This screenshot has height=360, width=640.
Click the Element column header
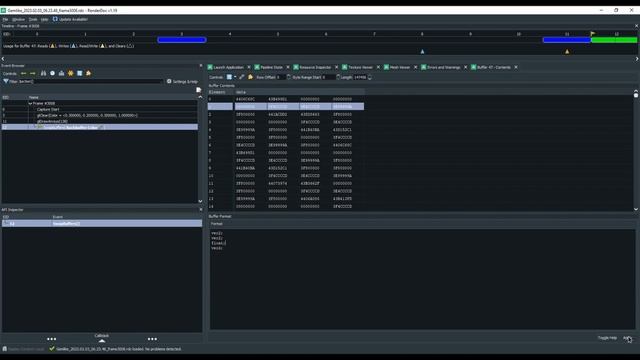(220, 93)
